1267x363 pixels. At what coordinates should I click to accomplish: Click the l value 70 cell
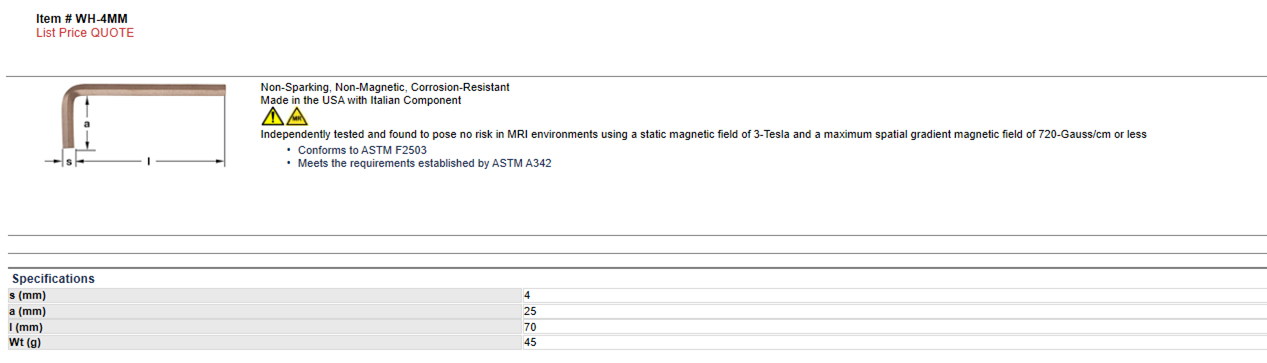tap(894, 327)
